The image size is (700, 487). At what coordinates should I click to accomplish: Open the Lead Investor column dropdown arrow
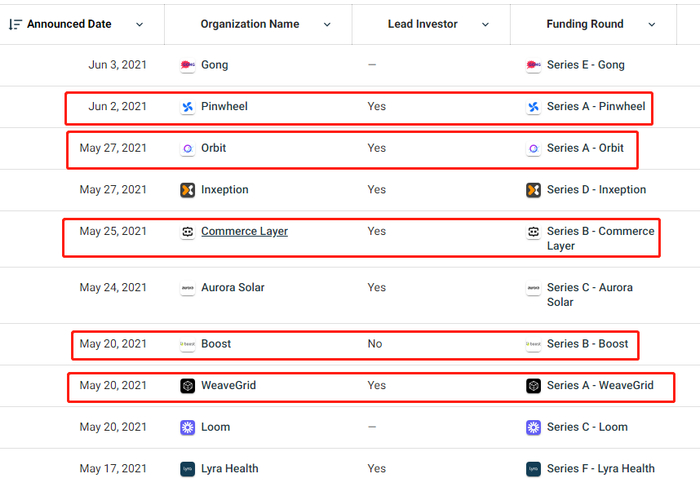pos(485,25)
